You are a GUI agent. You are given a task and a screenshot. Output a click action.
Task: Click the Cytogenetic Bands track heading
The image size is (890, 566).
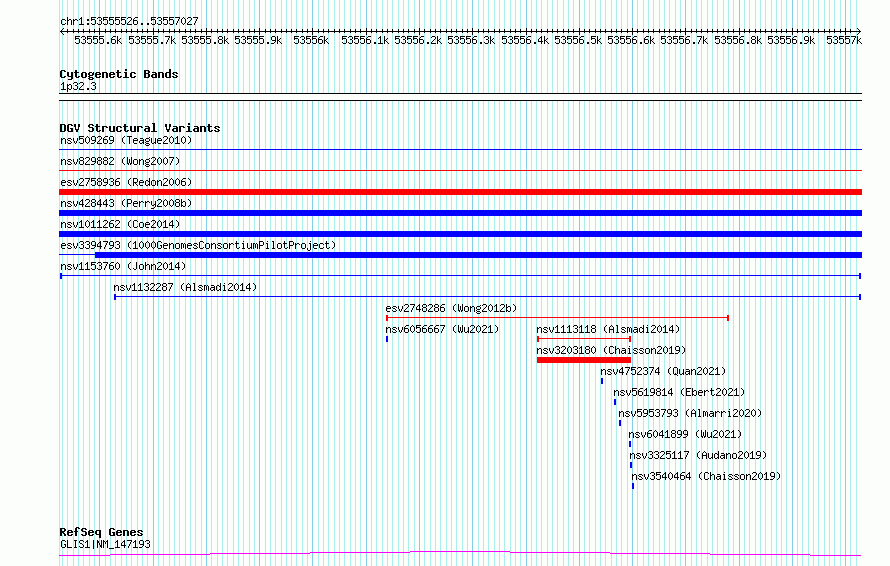tap(119, 74)
